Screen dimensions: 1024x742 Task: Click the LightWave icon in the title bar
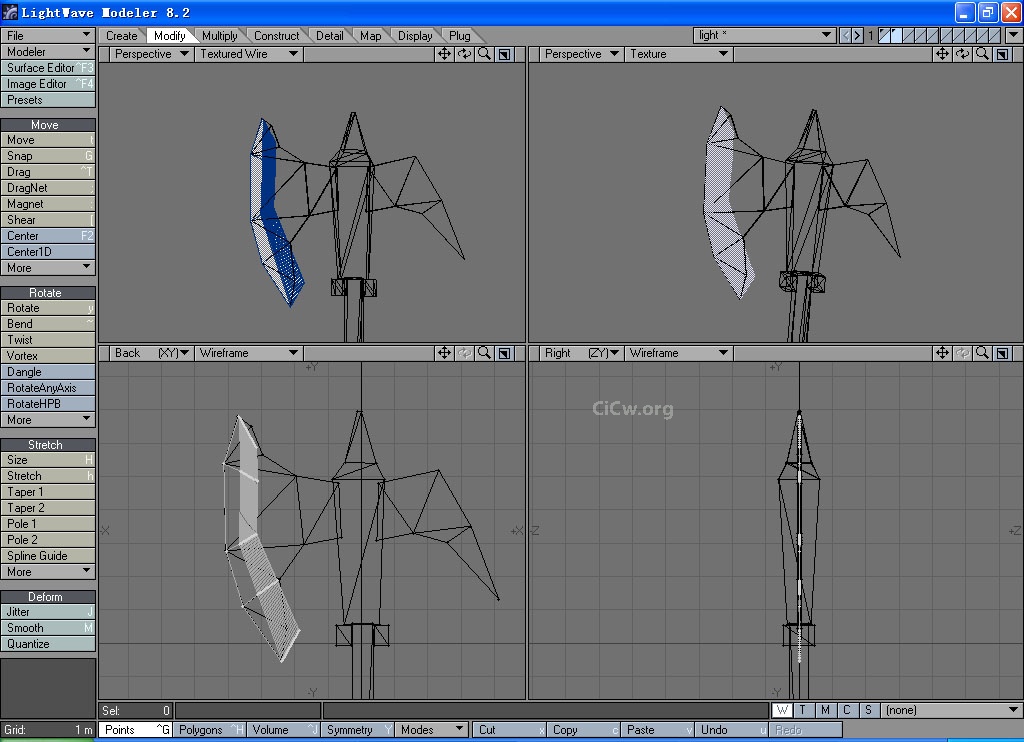pos(10,12)
